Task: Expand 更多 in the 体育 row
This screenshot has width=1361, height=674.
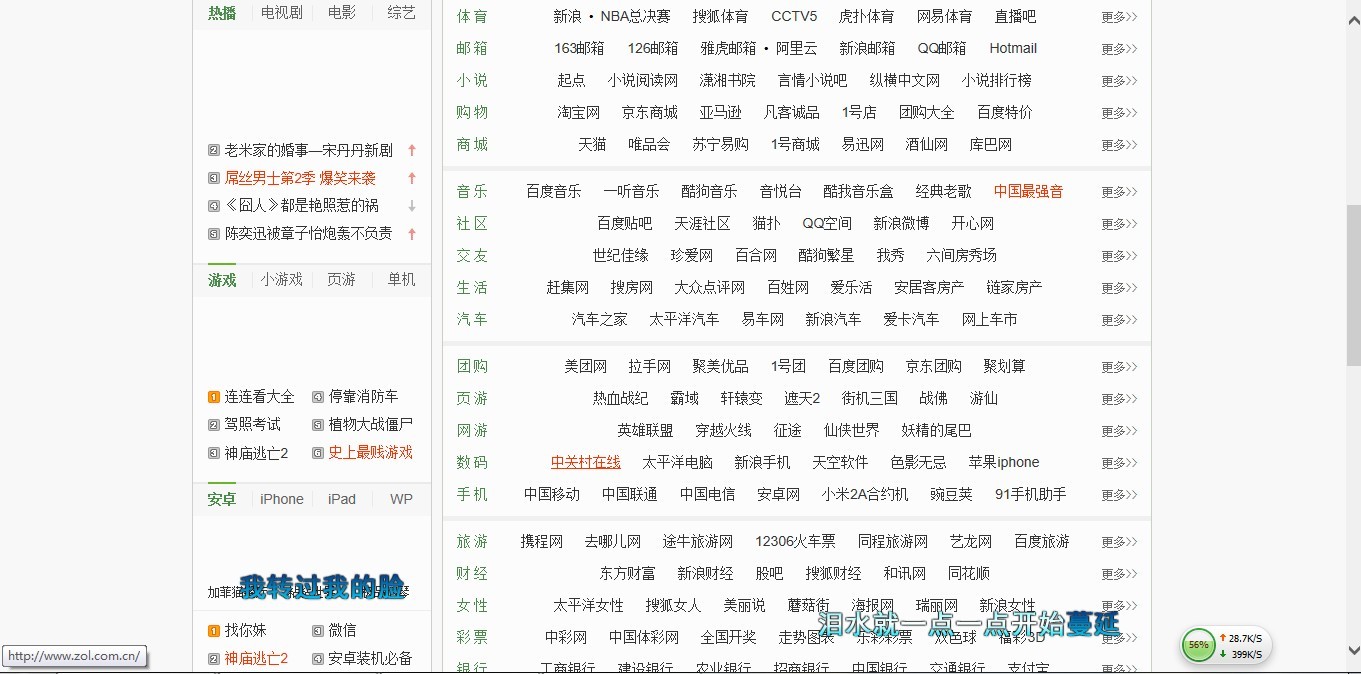Action: coord(1119,17)
